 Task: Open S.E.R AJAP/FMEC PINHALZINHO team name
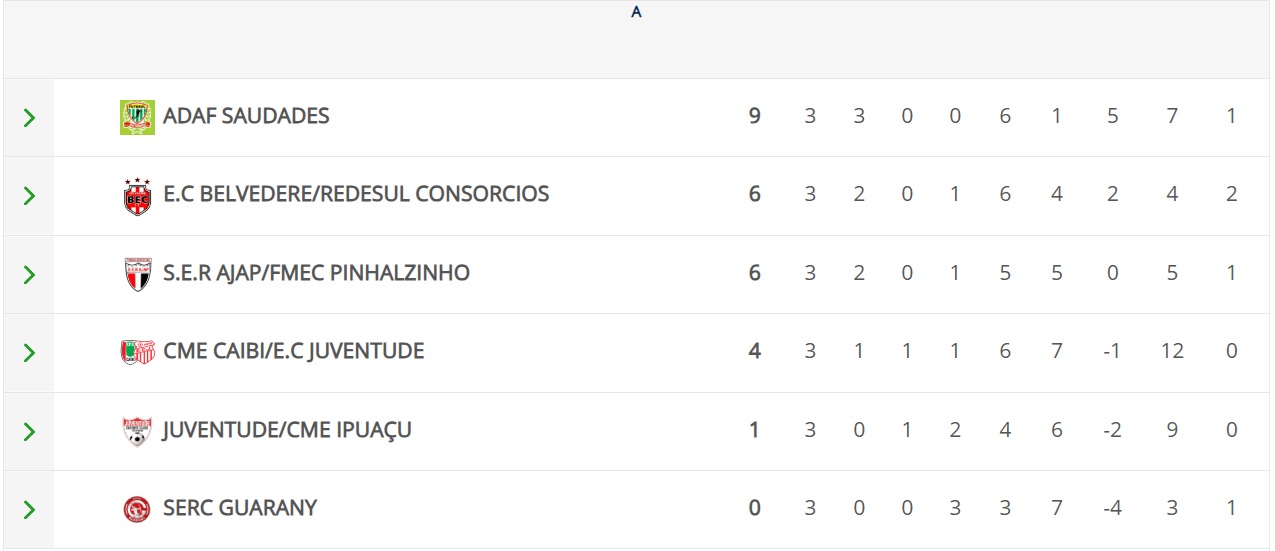pos(316,273)
